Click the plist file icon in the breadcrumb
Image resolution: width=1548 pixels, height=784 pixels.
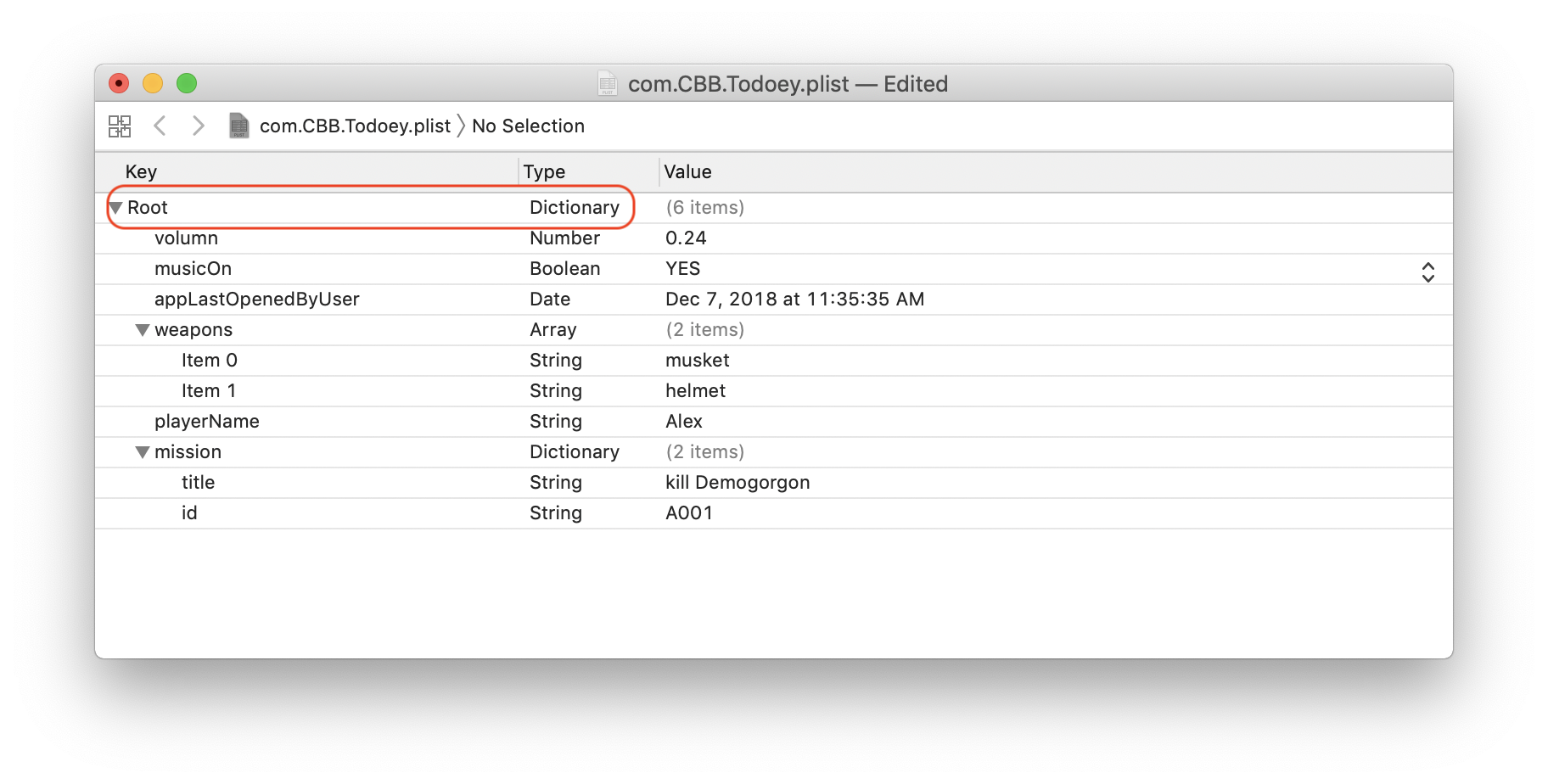point(239,126)
